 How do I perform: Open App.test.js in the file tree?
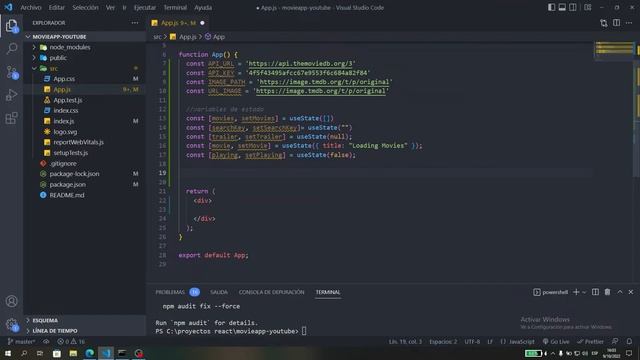pyautogui.click(x=84, y=100)
